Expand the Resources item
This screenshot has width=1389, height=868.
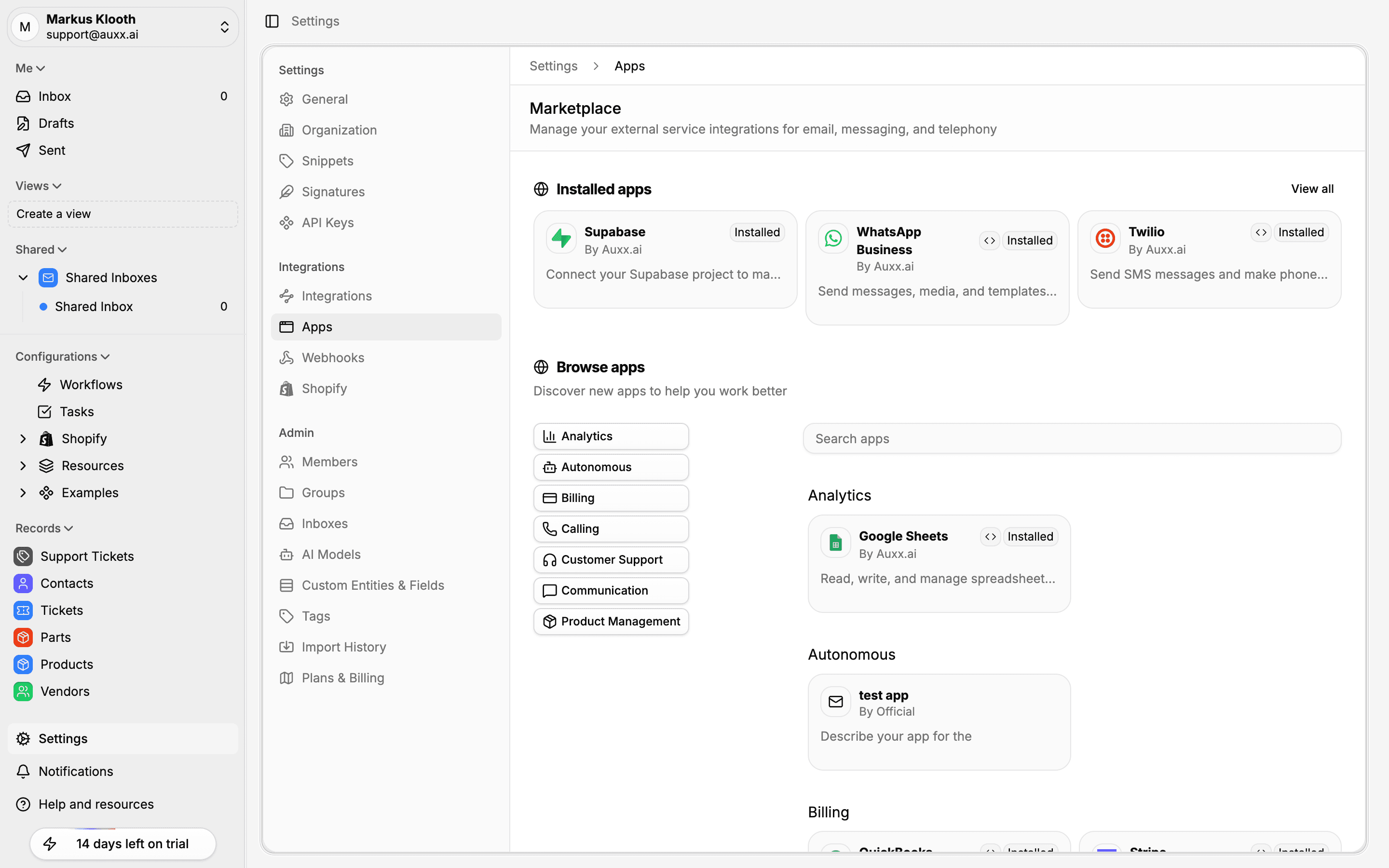[x=23, y=465]
